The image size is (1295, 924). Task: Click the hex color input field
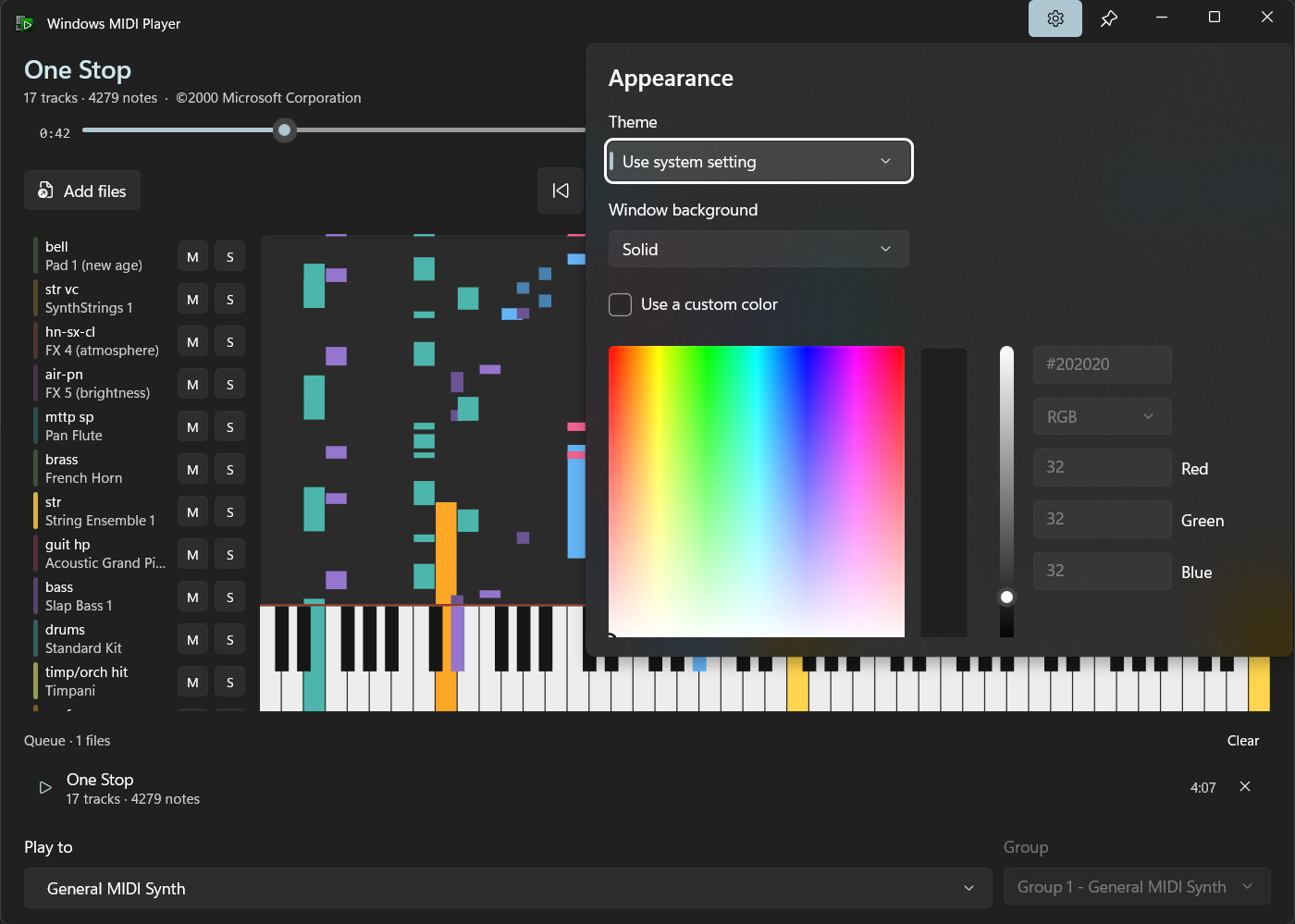coord(1102,364)
